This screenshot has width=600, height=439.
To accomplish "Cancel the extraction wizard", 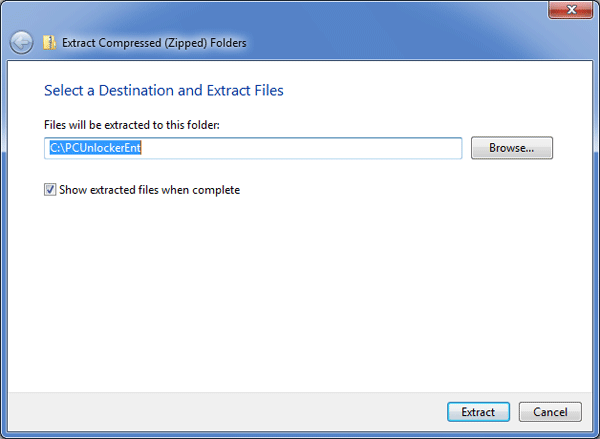I will 550,412.
